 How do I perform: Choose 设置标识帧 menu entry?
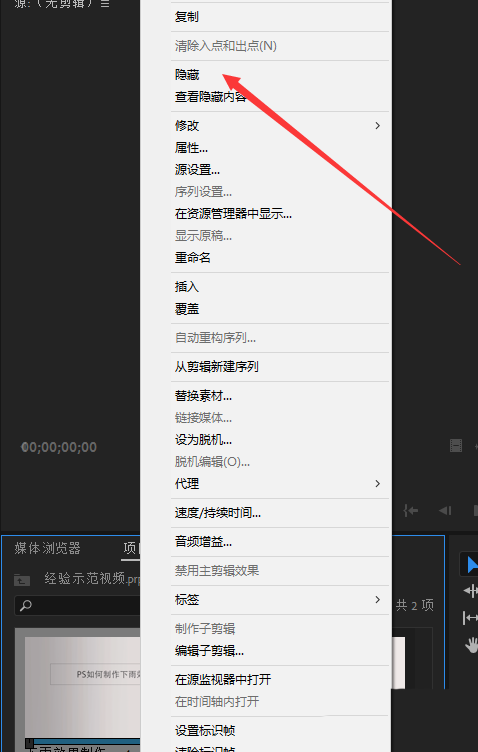205,731
